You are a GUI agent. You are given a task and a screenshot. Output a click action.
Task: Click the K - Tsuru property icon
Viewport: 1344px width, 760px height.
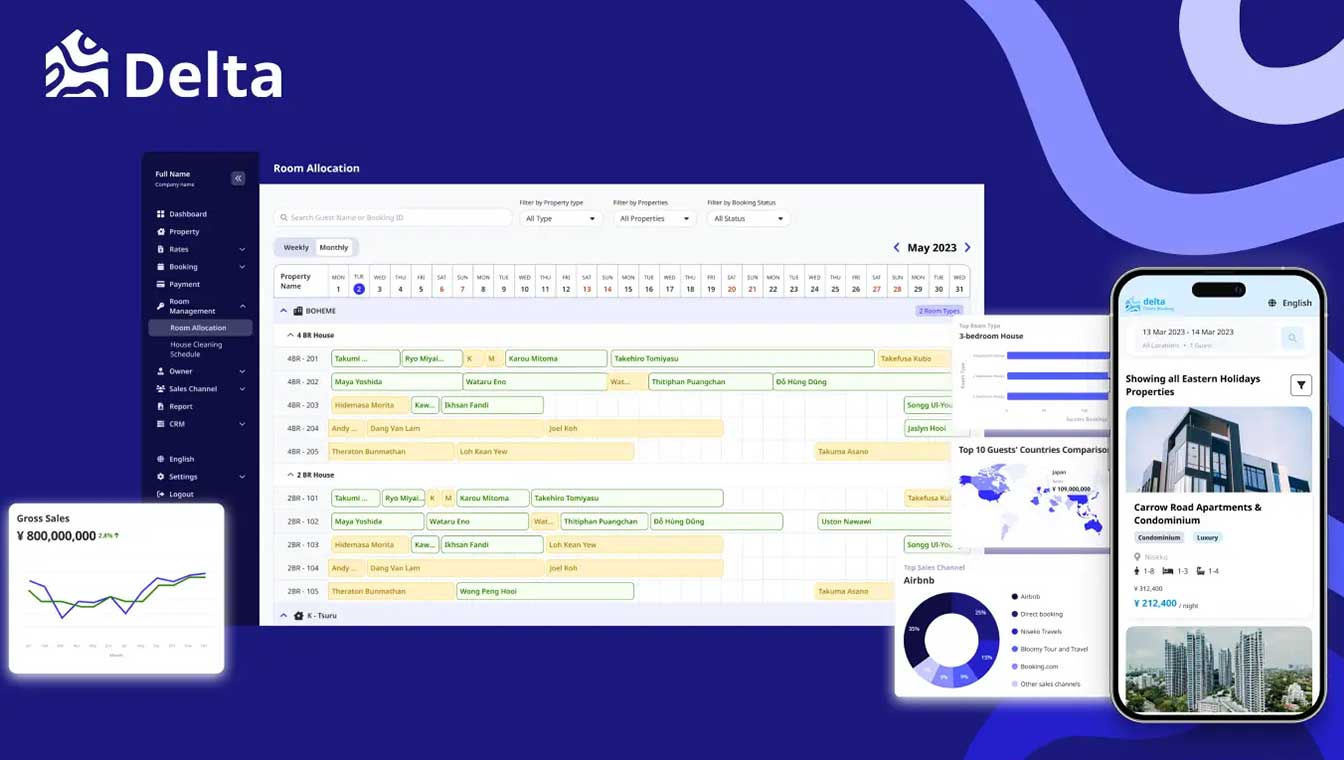click(x=298, y=616)
